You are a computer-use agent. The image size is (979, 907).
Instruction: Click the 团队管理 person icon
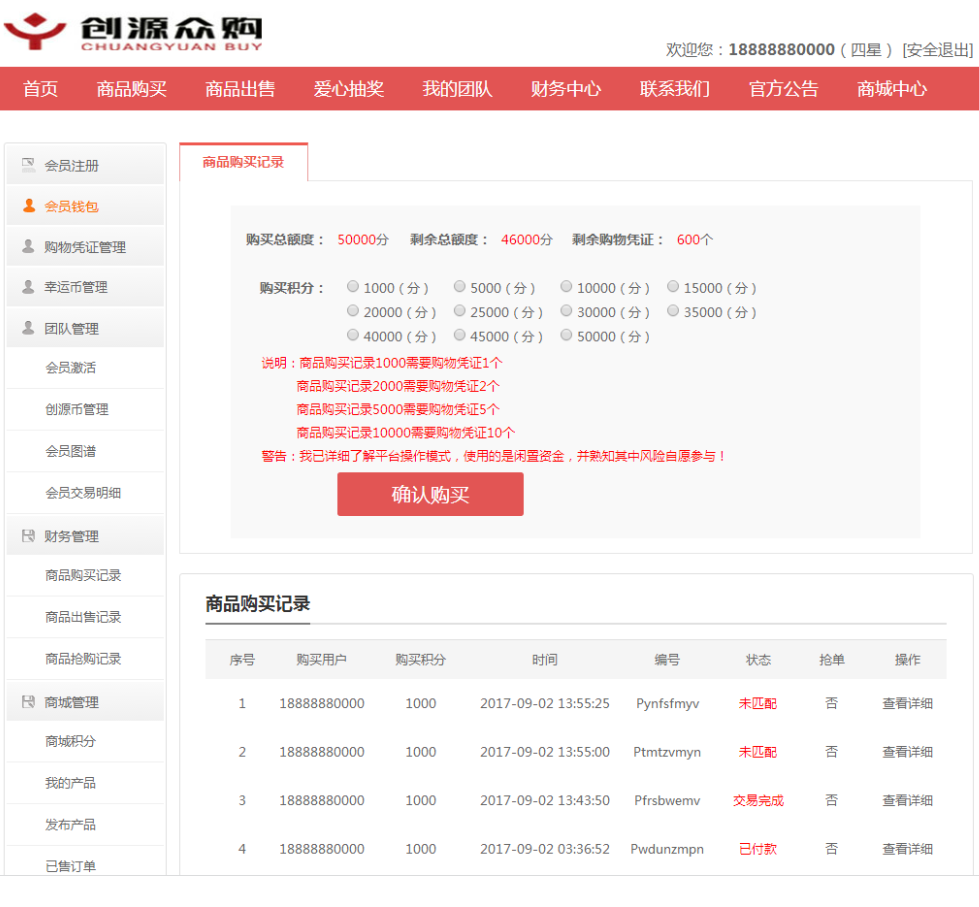tap(28, 328)
